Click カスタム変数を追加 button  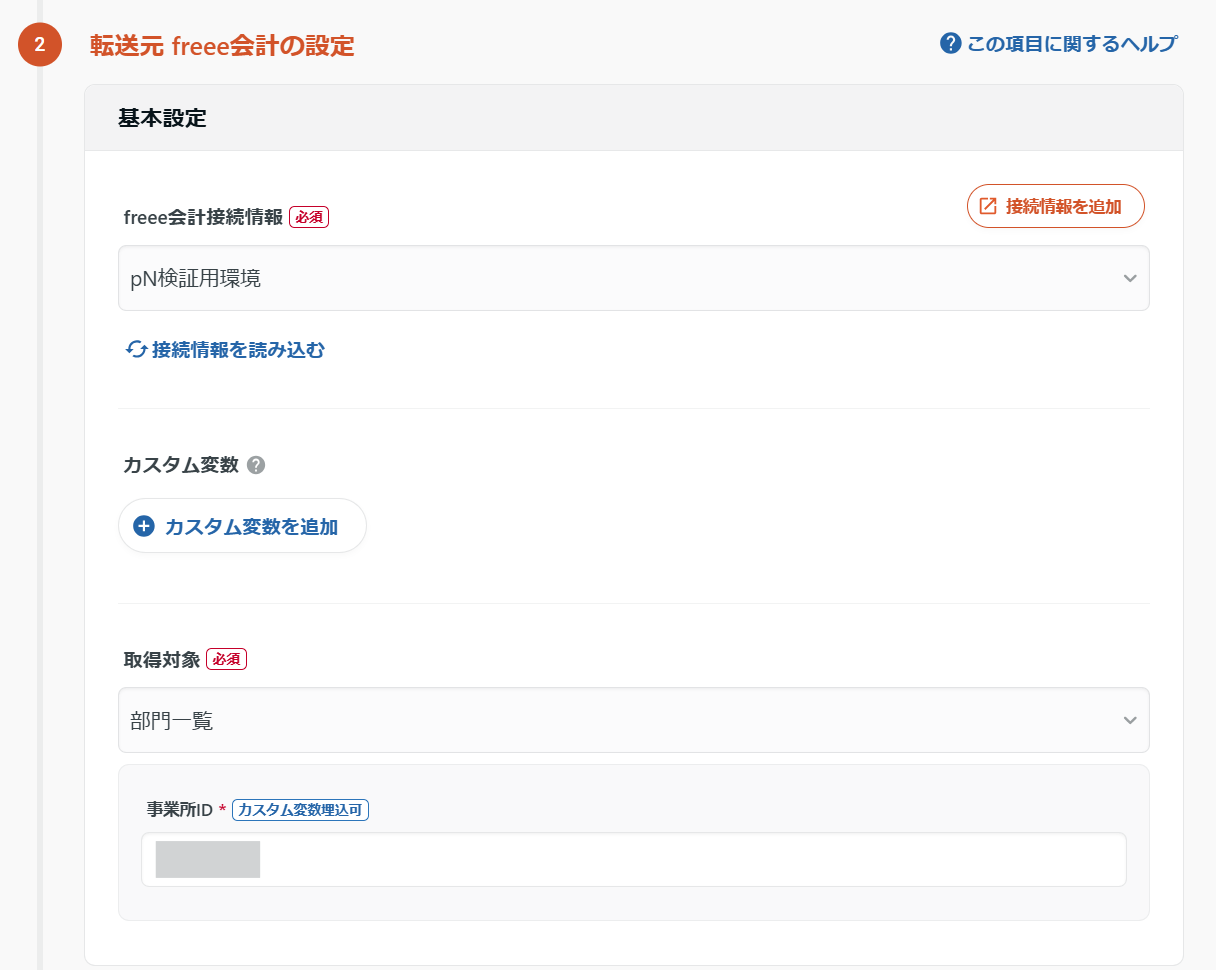click(x=242, y=526)
